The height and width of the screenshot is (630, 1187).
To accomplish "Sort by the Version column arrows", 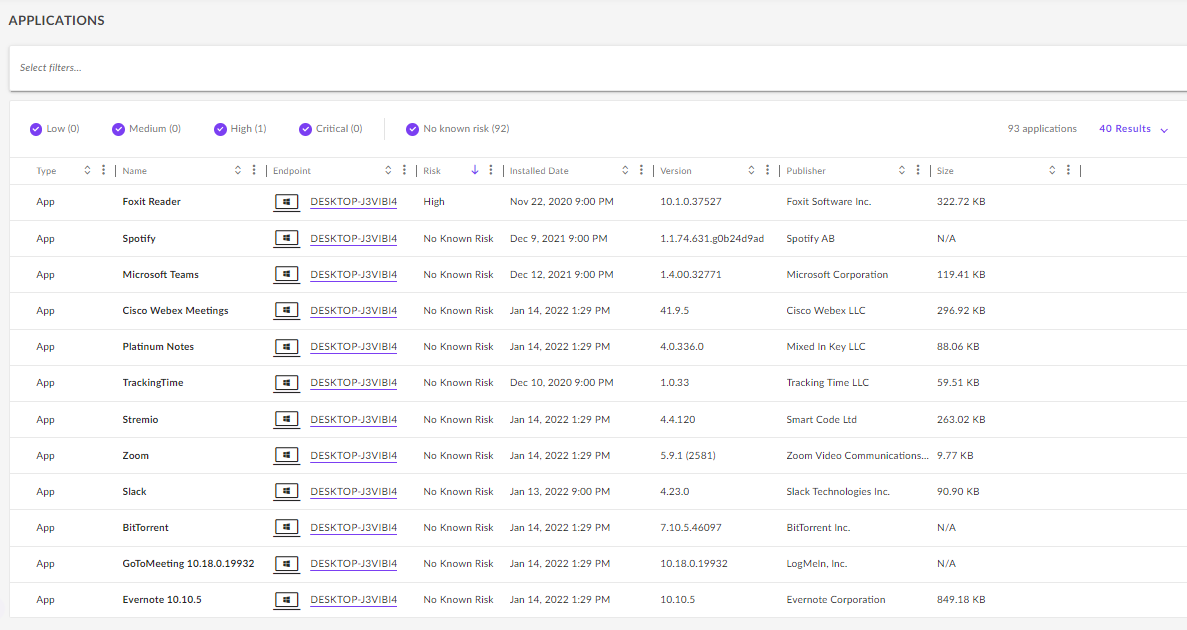I will click(x=752, y=170).
